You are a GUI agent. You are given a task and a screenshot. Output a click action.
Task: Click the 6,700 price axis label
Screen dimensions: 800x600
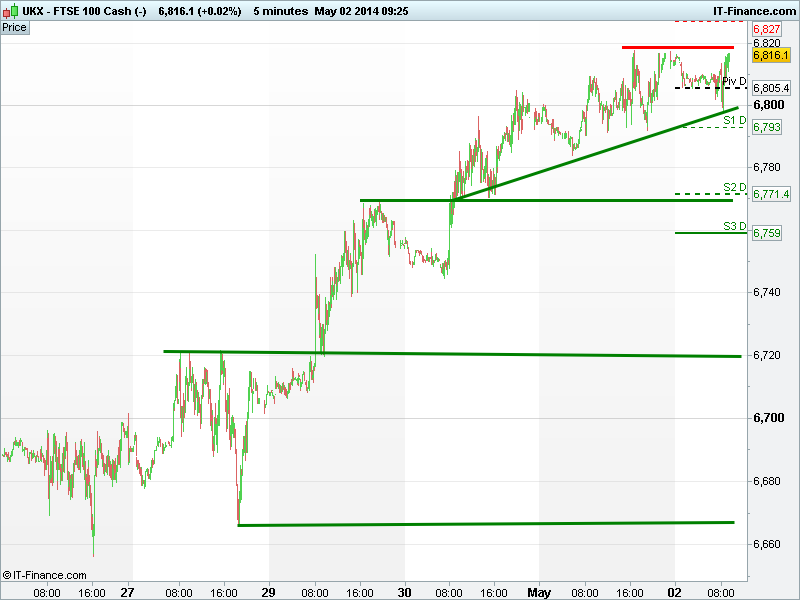(769, 418)
